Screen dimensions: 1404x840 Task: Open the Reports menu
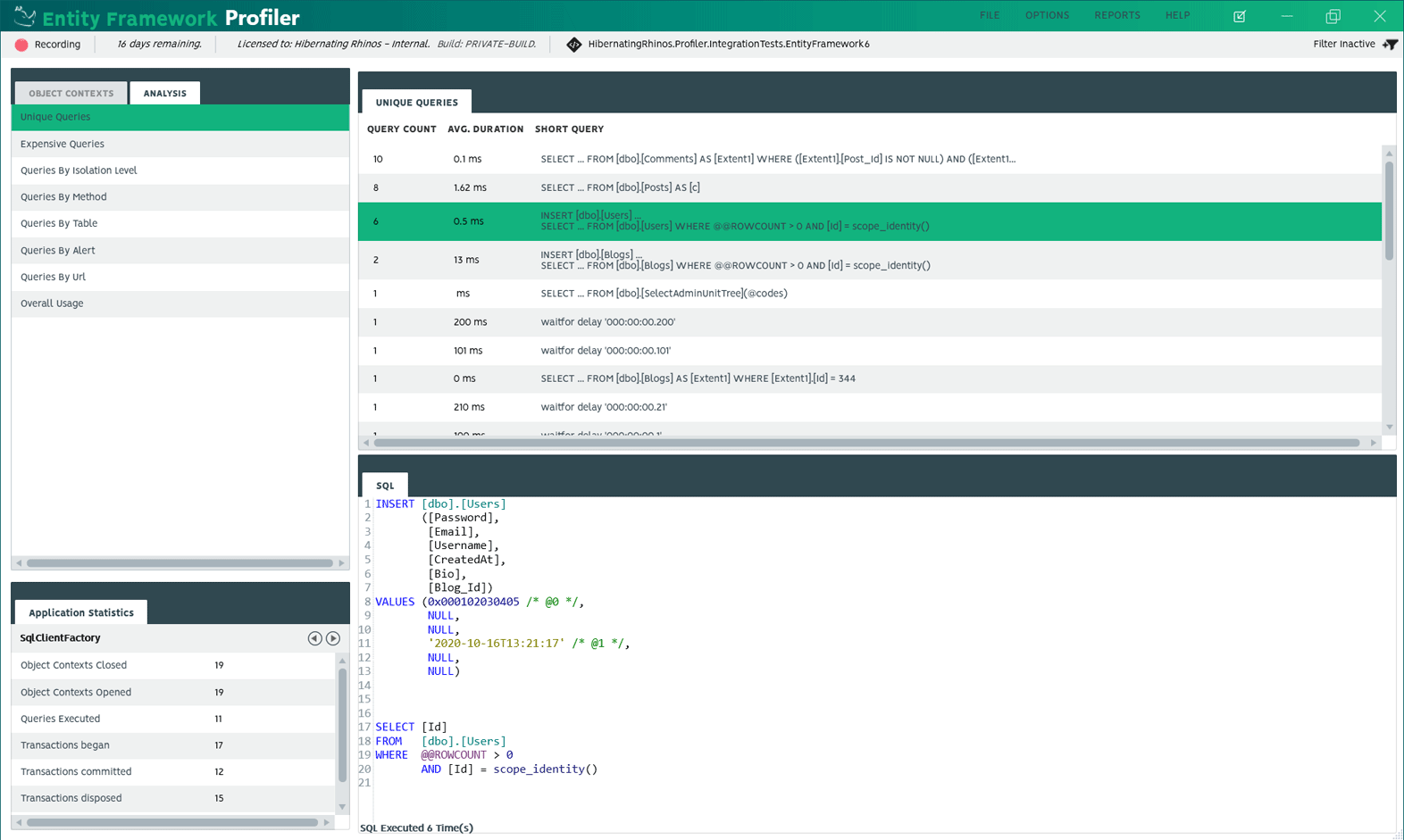[1117, 15]
